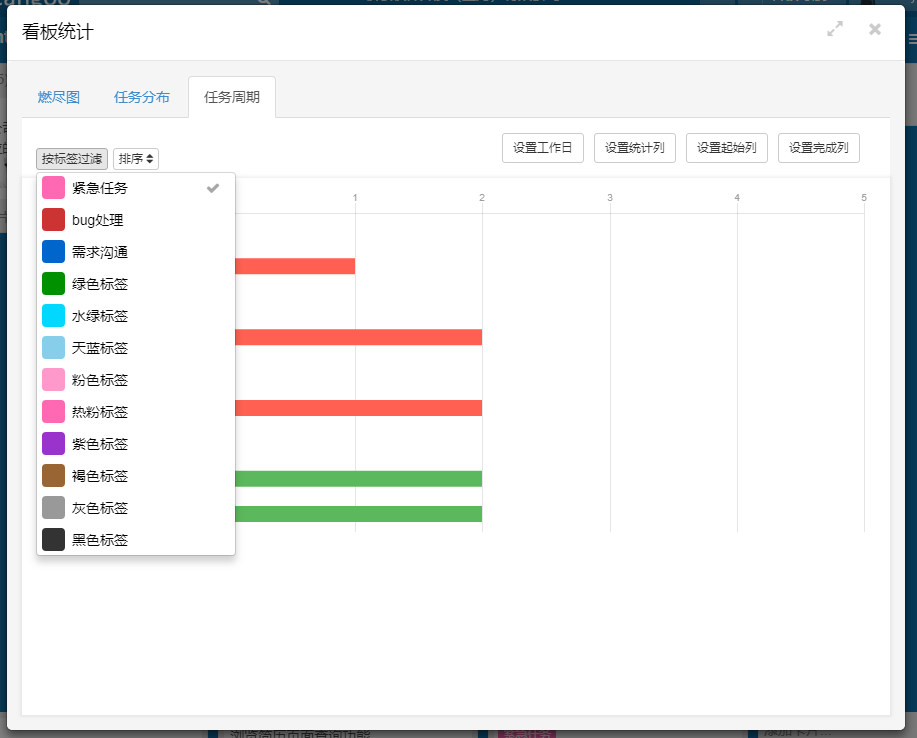The width and height of the screenshot is (917, 738).
Task: Open 设置起始列 settings
Action: [x=727, y=148]
